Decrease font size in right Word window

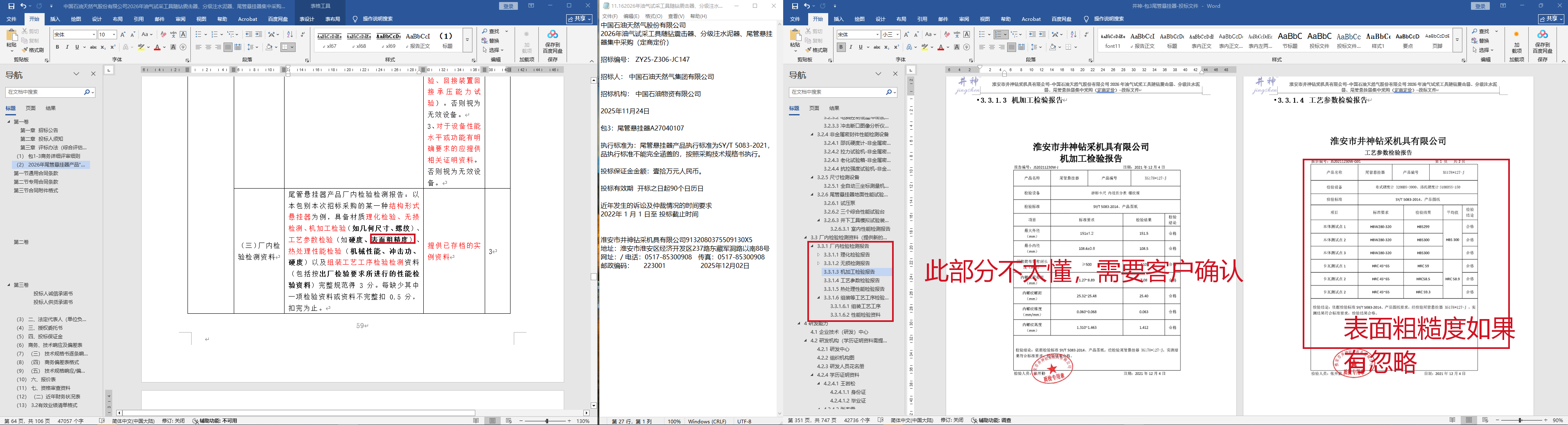point(917,35)
